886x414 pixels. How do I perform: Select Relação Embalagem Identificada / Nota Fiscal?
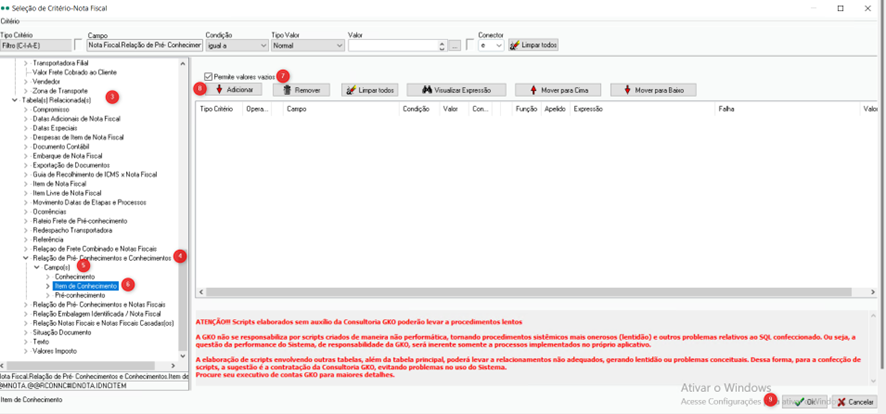point(97,314)
